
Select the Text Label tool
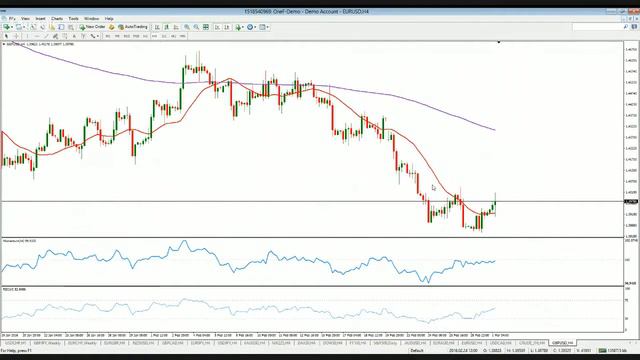click(83, 36)
